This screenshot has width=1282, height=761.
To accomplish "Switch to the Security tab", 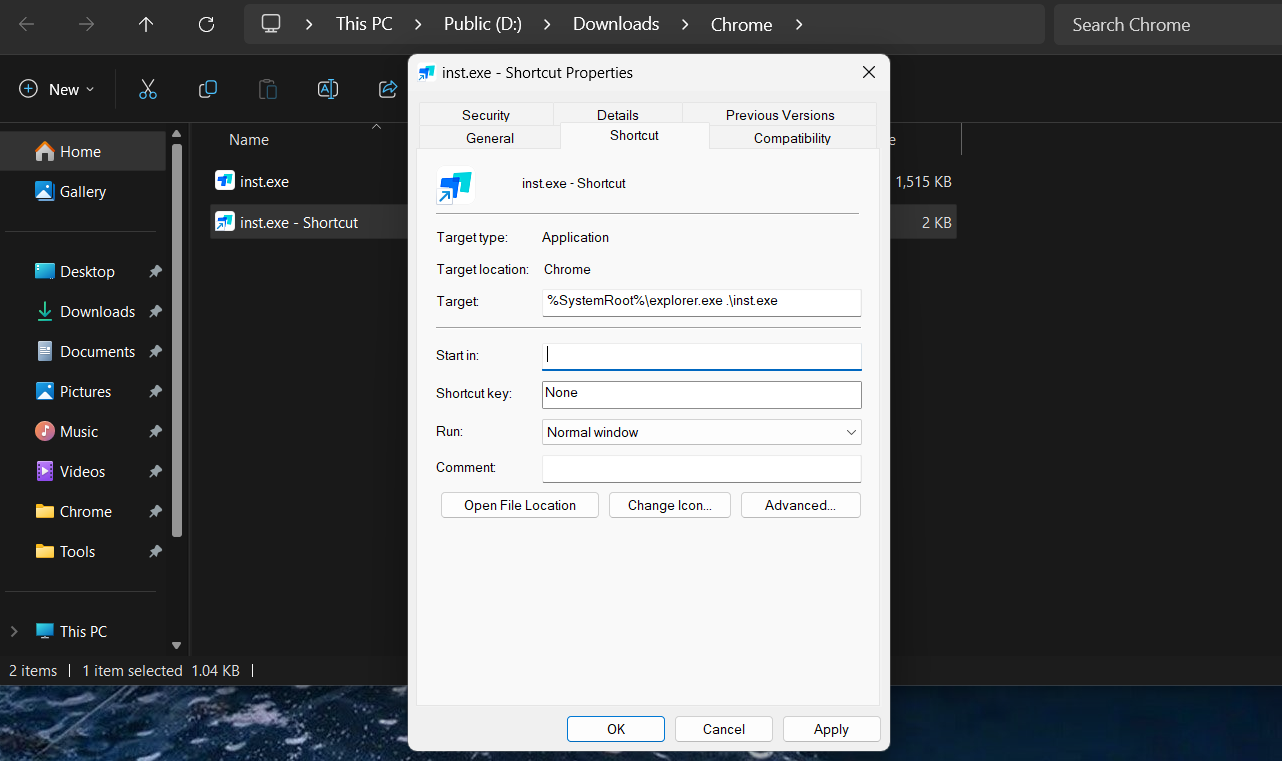I will coord(486,115).
